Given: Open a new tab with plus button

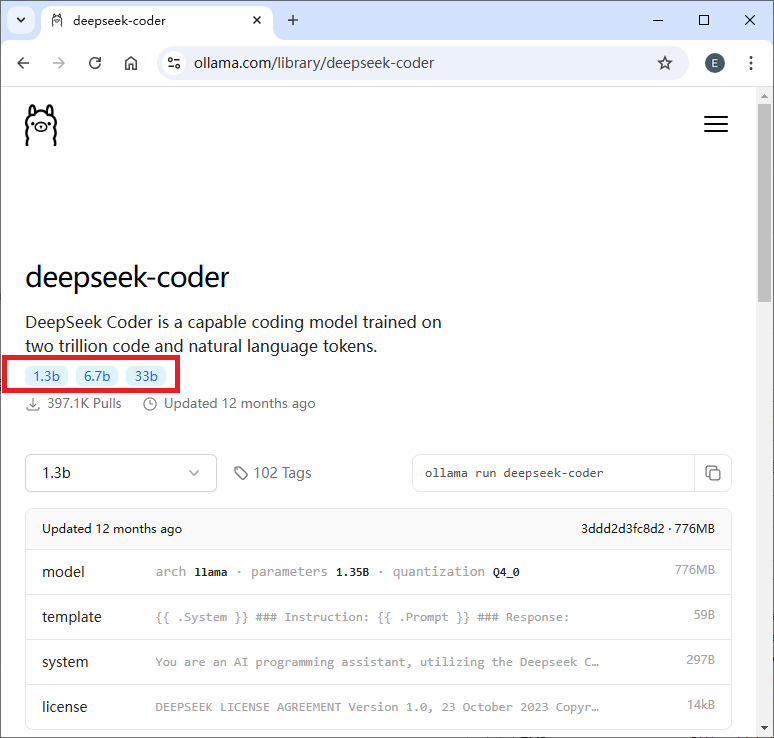Looking at the screenshot, I should 293,20.
